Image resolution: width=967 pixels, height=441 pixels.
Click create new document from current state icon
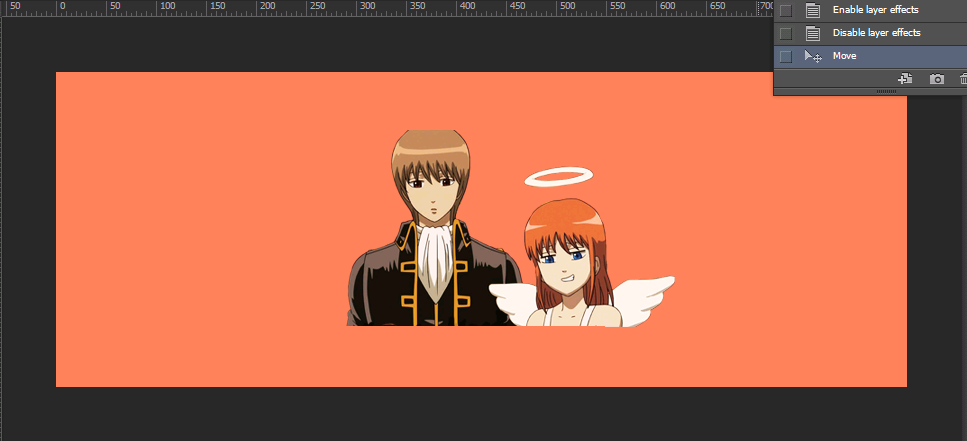[x=905, y=78]
